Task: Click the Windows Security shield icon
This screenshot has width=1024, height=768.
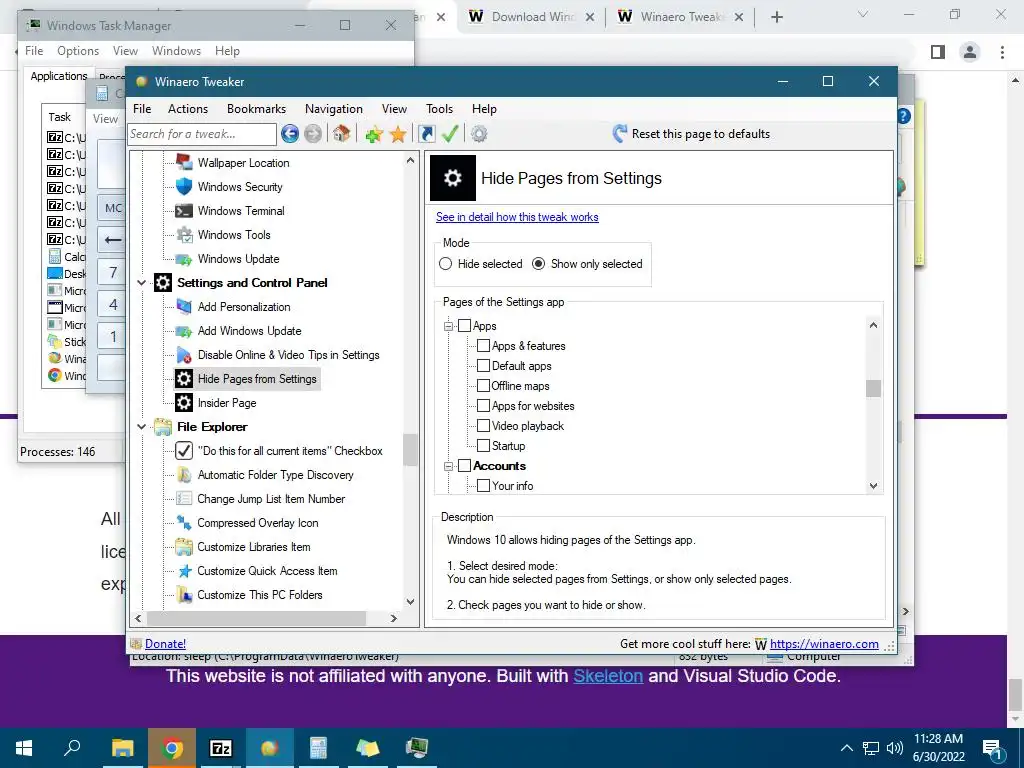Action: (x=184, y=187)
